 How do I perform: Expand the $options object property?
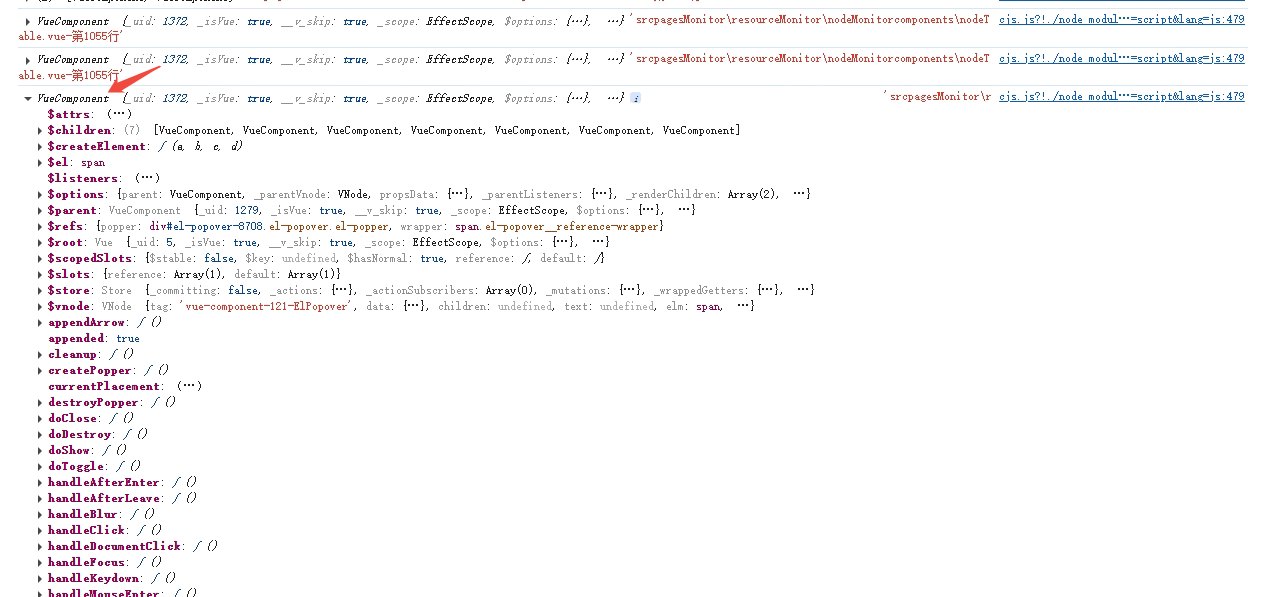[40, 194]
